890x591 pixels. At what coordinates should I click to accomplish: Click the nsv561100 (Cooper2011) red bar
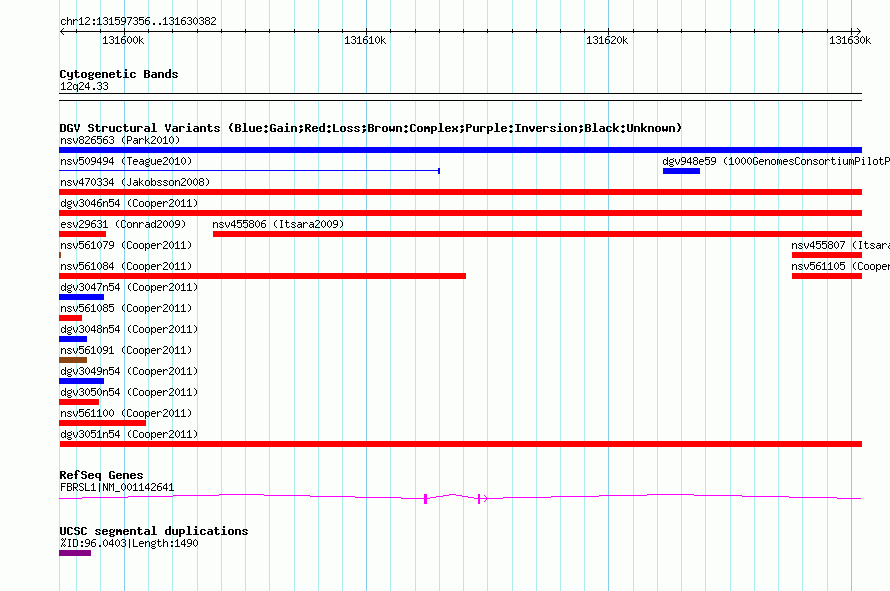click(x=102, y=423)
